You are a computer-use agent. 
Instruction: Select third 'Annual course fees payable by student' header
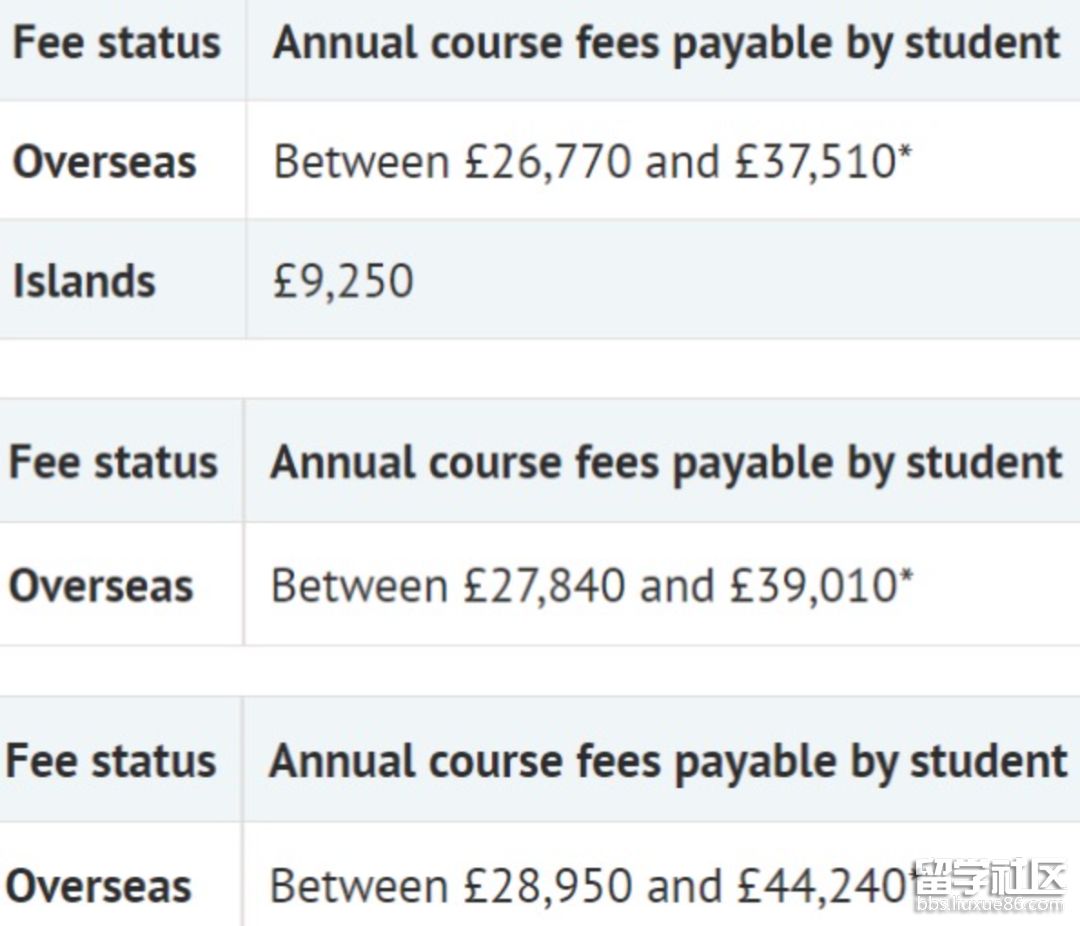pyautogui.click(x=668, y=763)
